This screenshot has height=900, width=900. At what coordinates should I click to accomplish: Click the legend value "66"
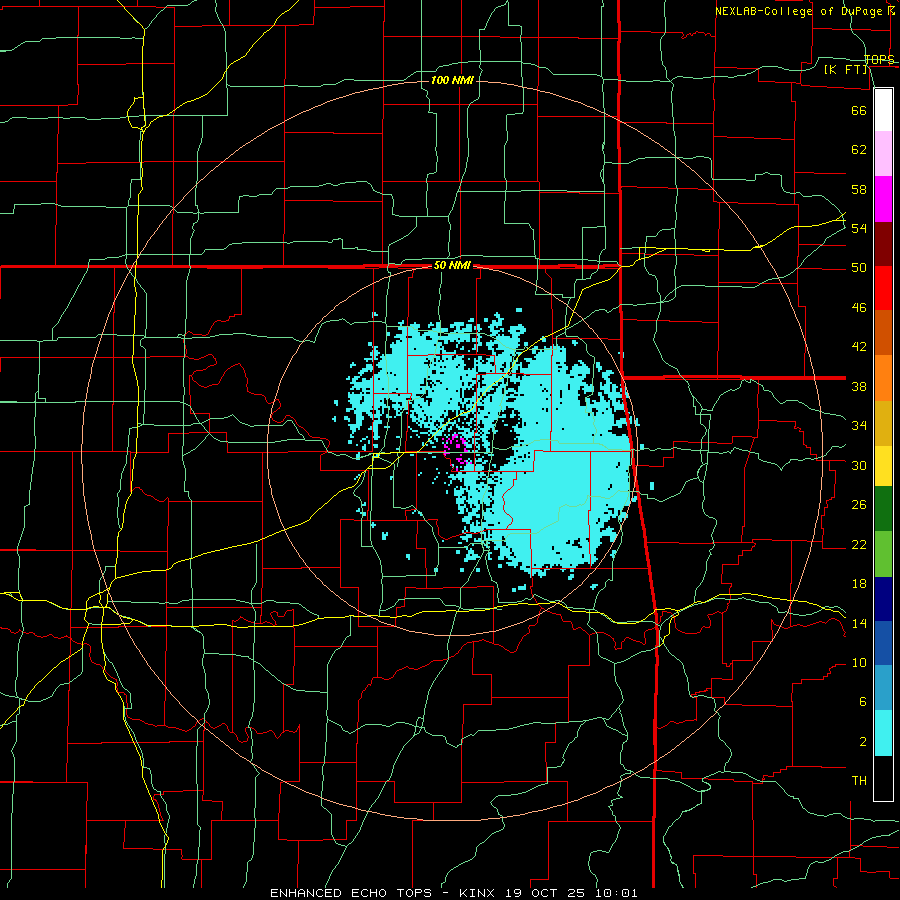[859, 110]
